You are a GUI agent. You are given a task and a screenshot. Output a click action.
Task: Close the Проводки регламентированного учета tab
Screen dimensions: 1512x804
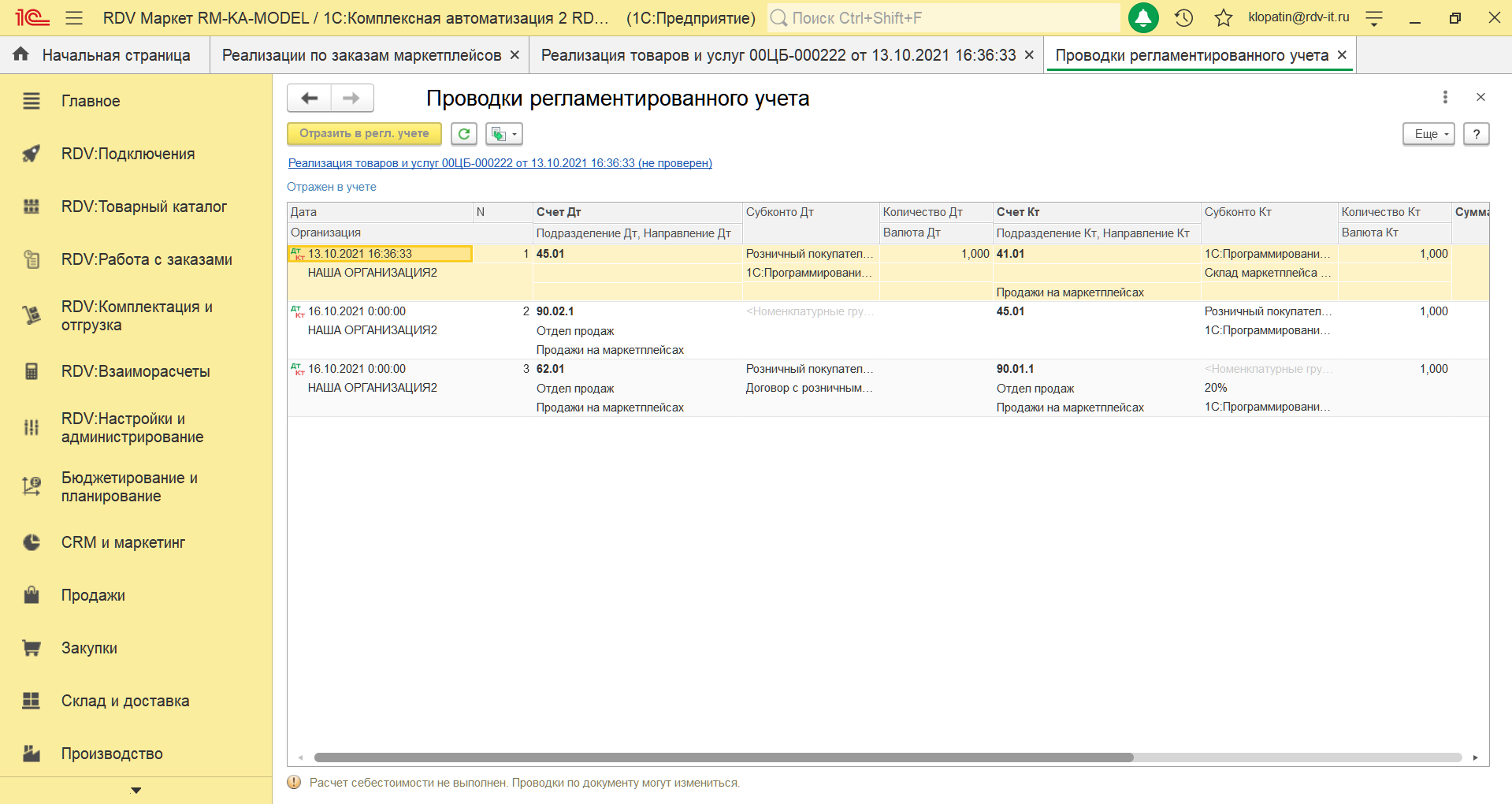(x=1342, y=55)
